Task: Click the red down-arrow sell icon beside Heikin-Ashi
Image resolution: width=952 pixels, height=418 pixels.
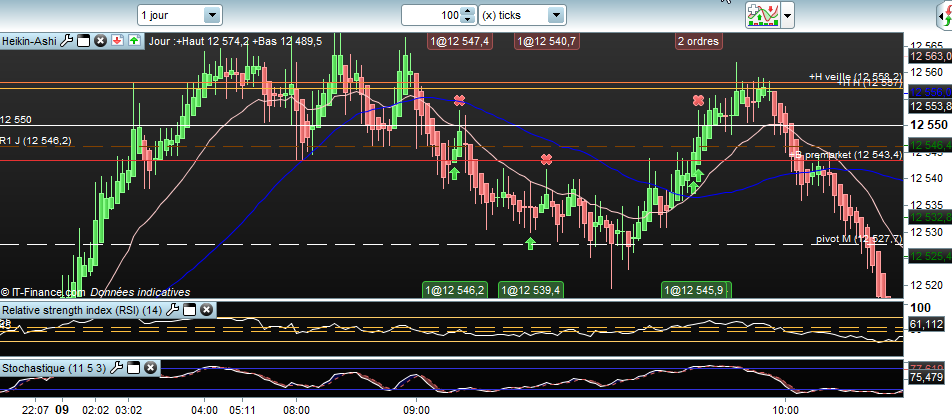Action: 118,41
